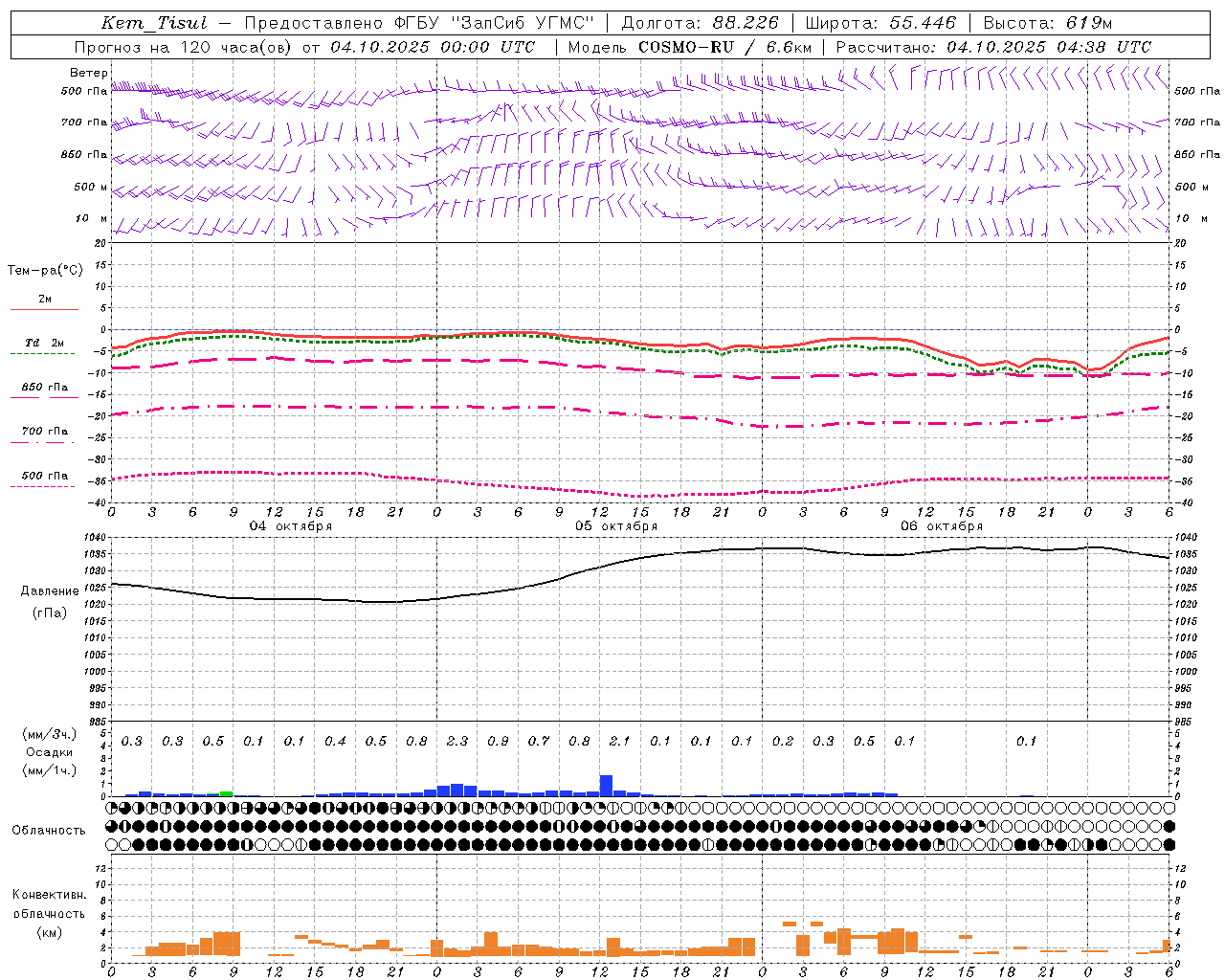Click the green bar in the precipitation chart
Screen dimensions: 1225x980
pyautogui.click(x=226, y=793)
